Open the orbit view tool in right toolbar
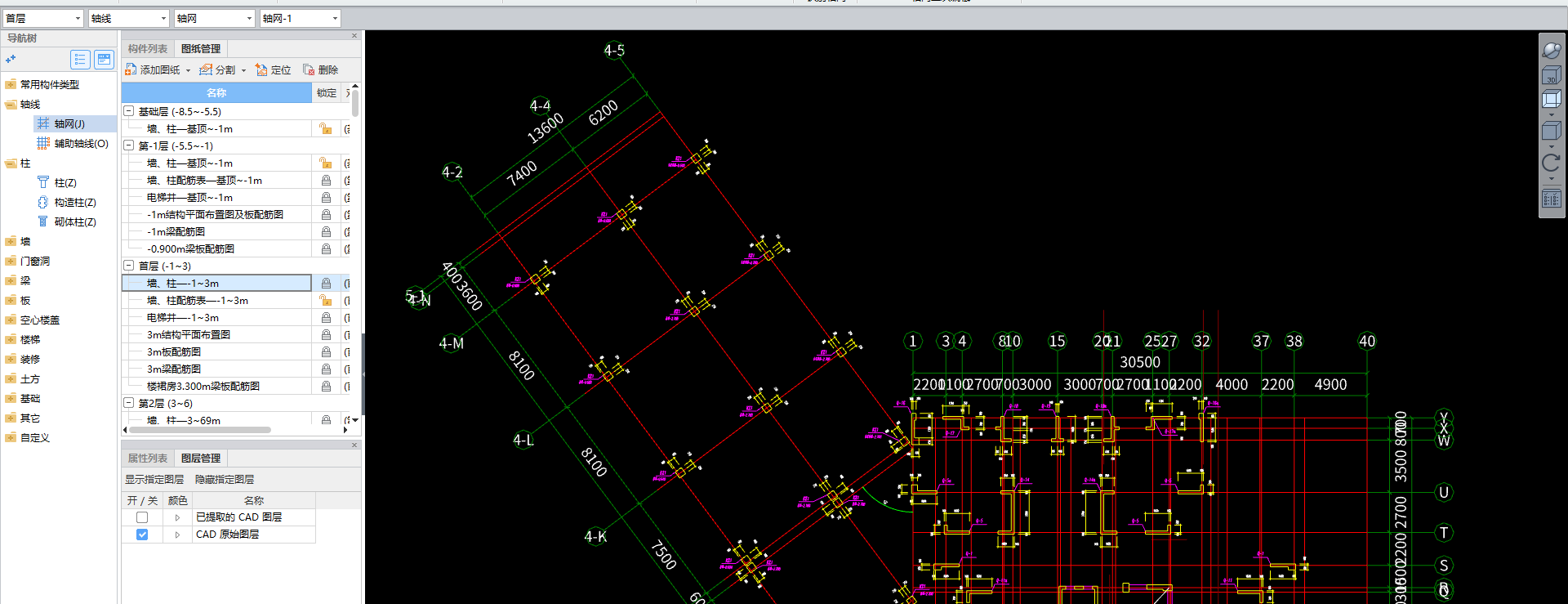The width and height of the screenshot is (1568, 604). pyautogui.click(x=1551, y=51)
